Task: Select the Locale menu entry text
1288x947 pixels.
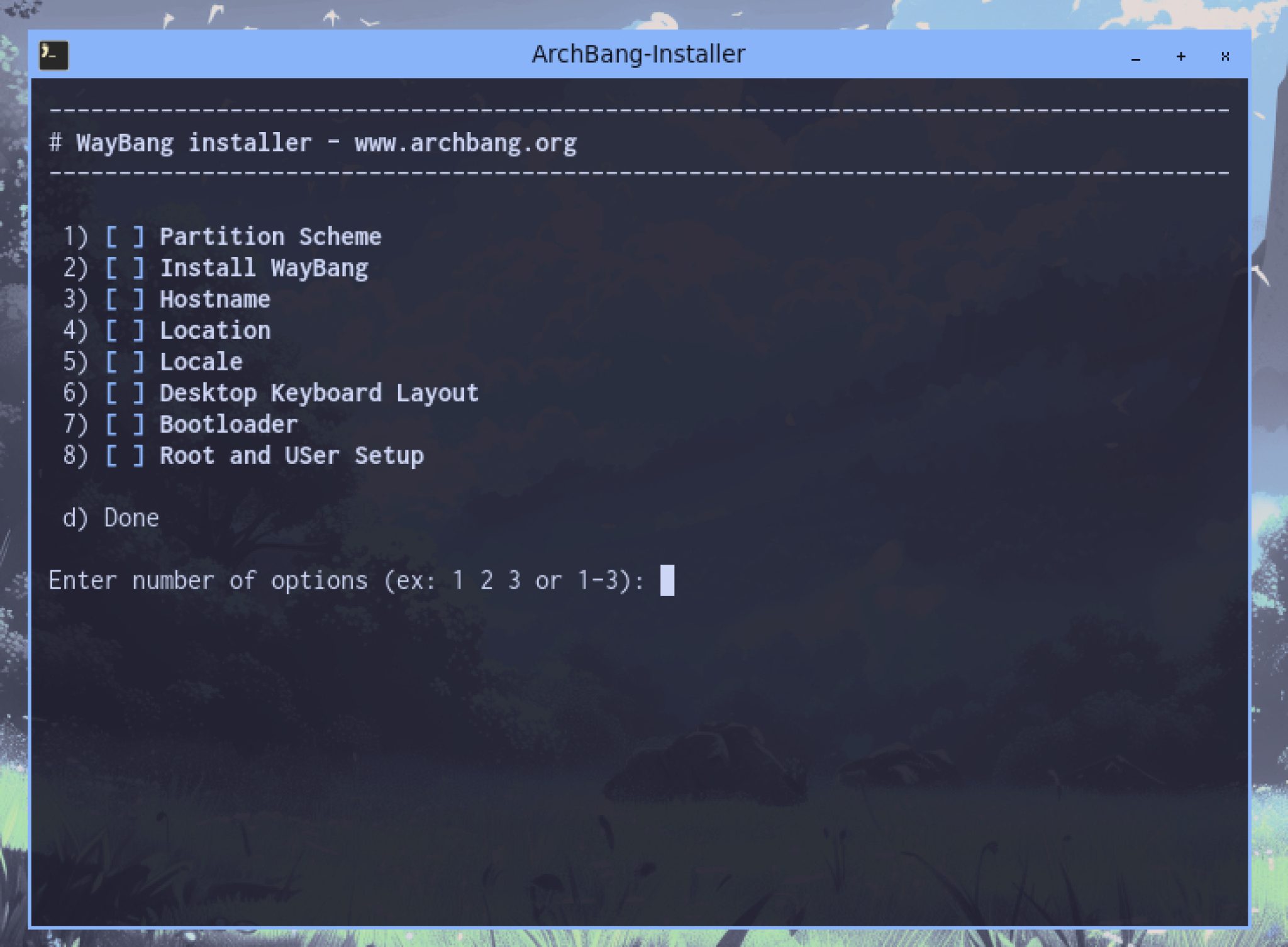Action: point(201,362)
